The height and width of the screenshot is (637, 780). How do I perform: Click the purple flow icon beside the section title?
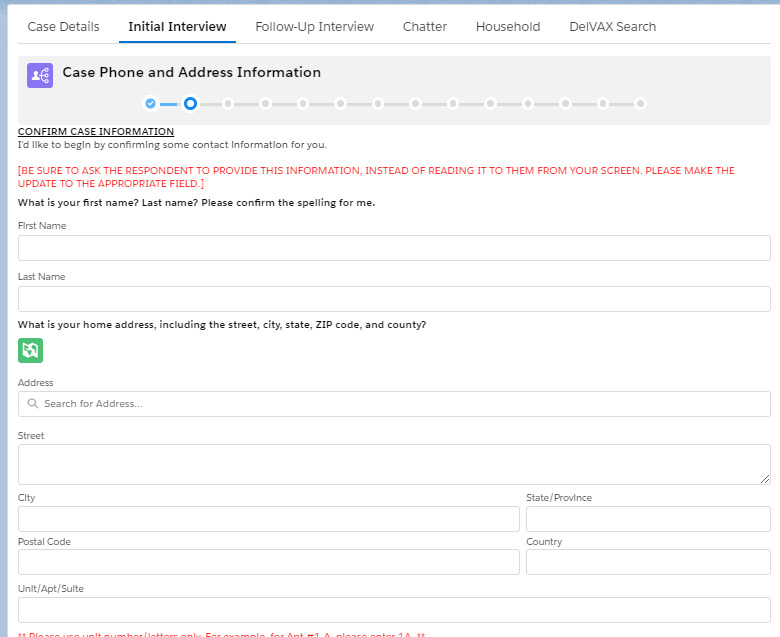(x=40, y=75)
